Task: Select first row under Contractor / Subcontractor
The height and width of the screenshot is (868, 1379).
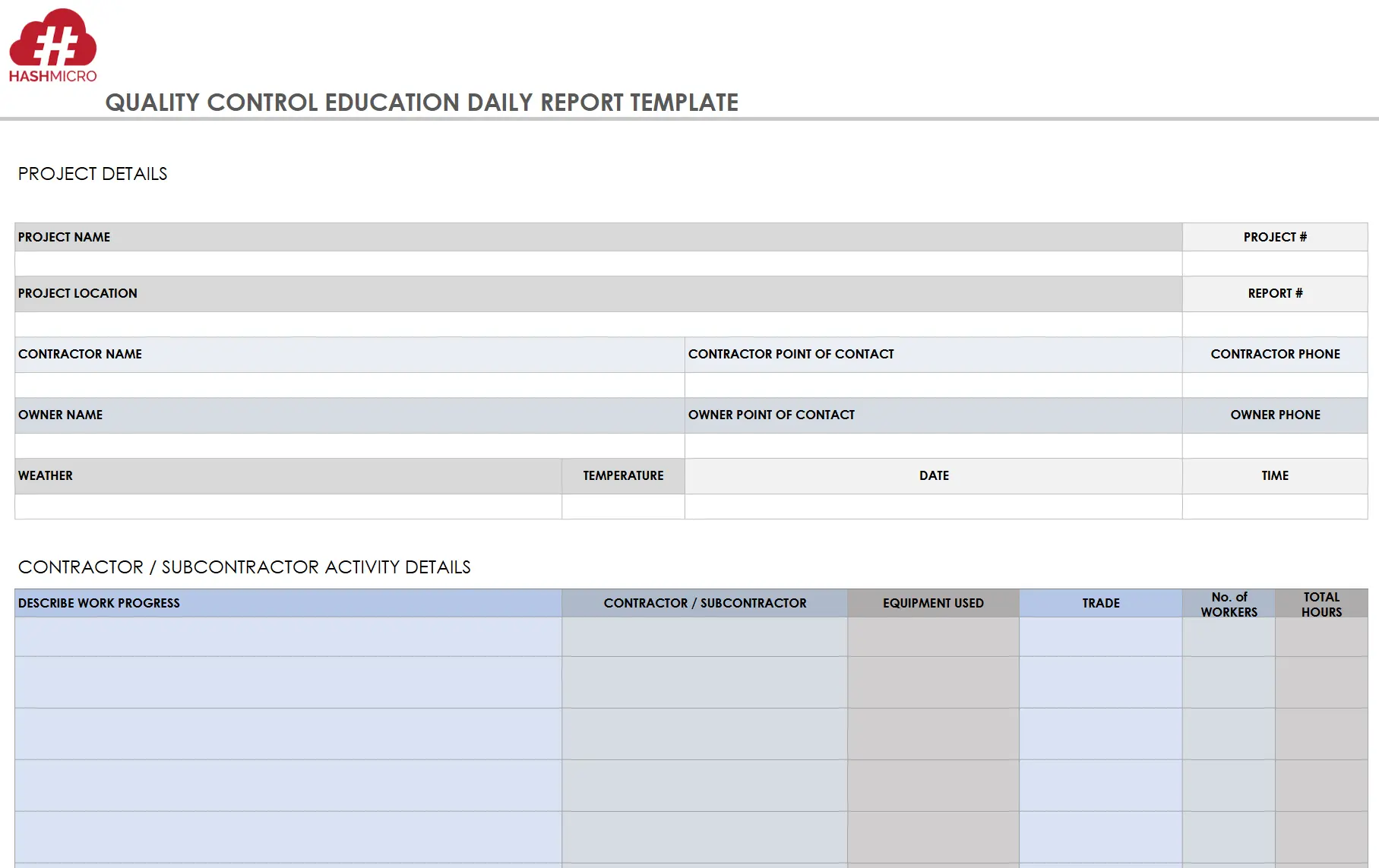Action: click(704, 636)
